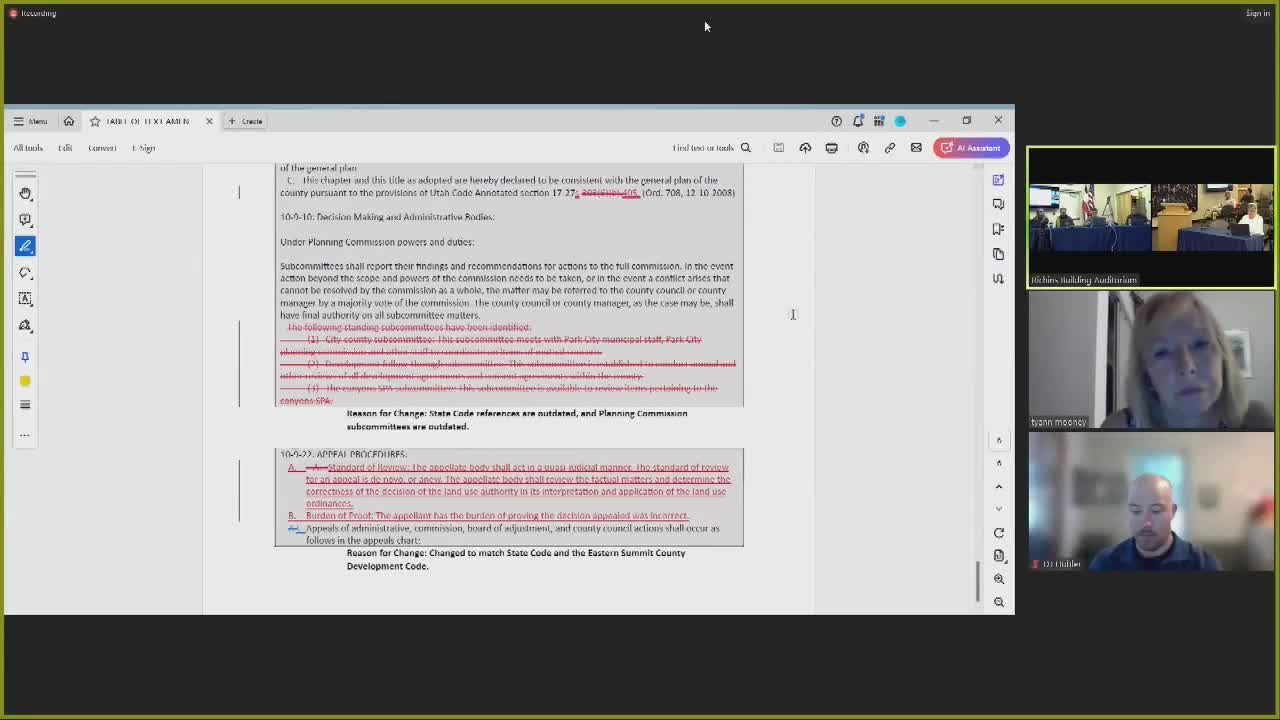Send the document by email
Viewport: 1280px width, 720px height.
pyautogui.click(x=916, y=147)
